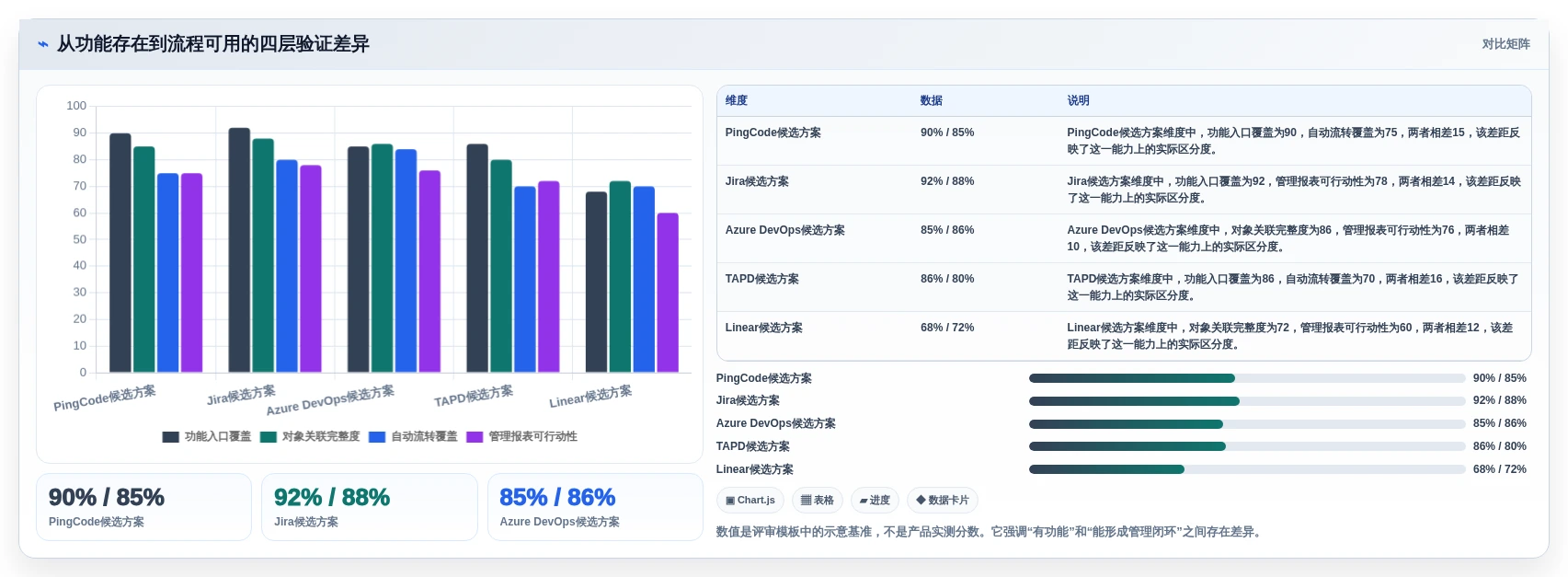Click the PingCode候选方案 progress bar

[1247, 378]
